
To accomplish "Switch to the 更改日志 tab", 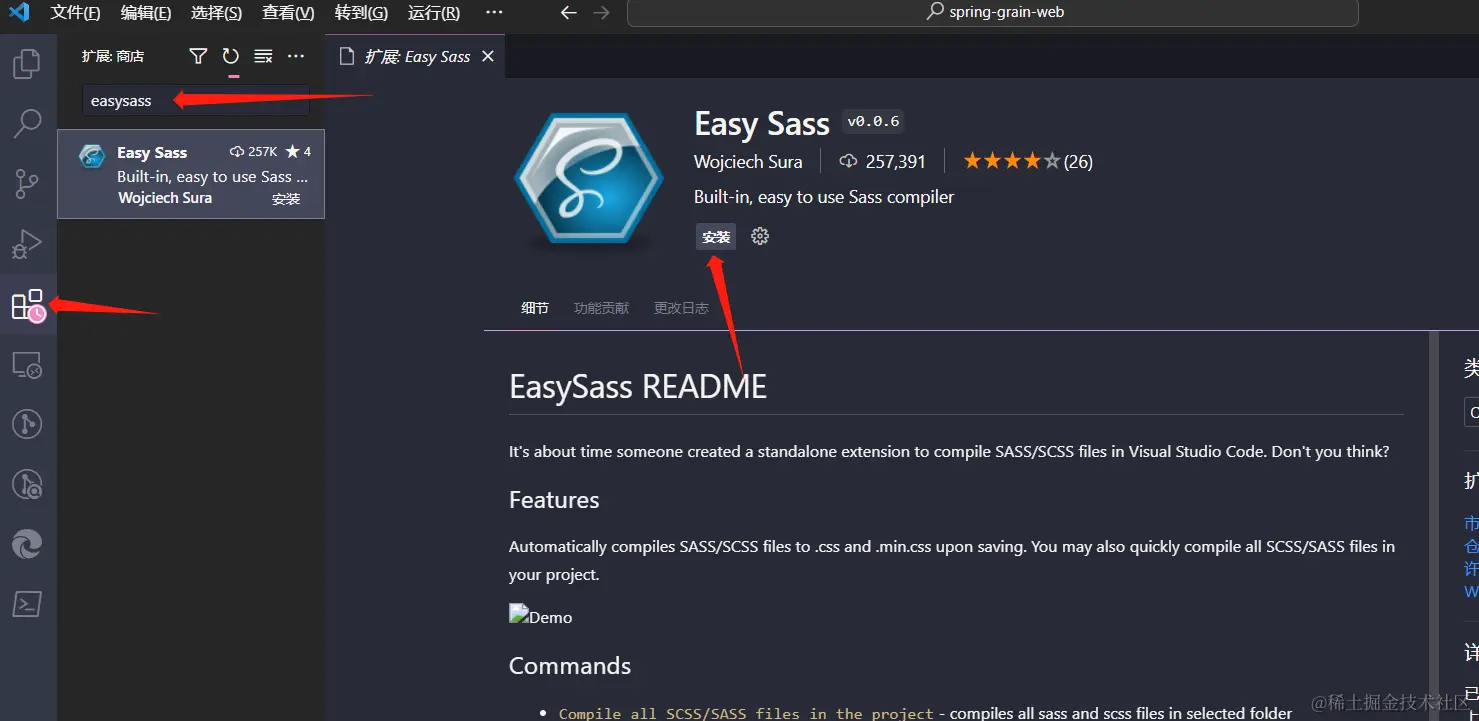I will tap(681, 308).
